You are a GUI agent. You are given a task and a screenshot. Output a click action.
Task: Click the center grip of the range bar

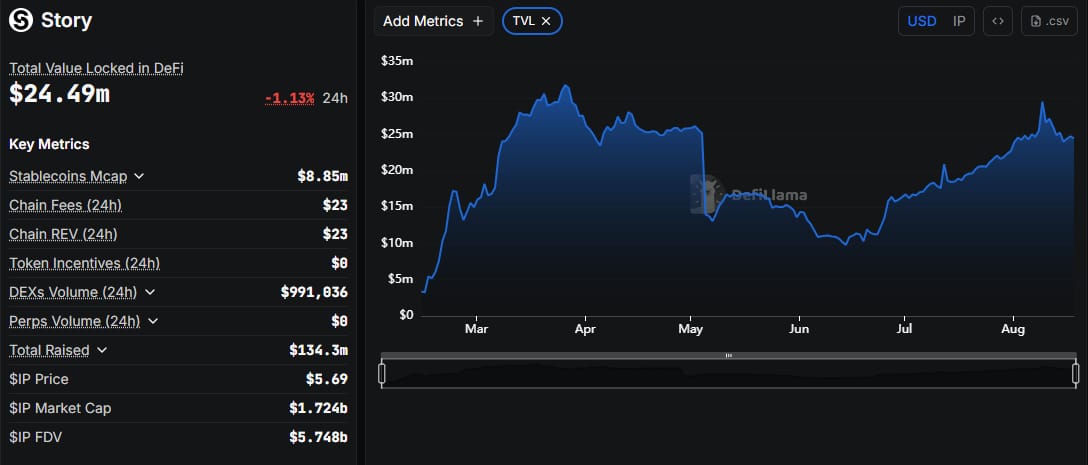(x=728, y=355)
